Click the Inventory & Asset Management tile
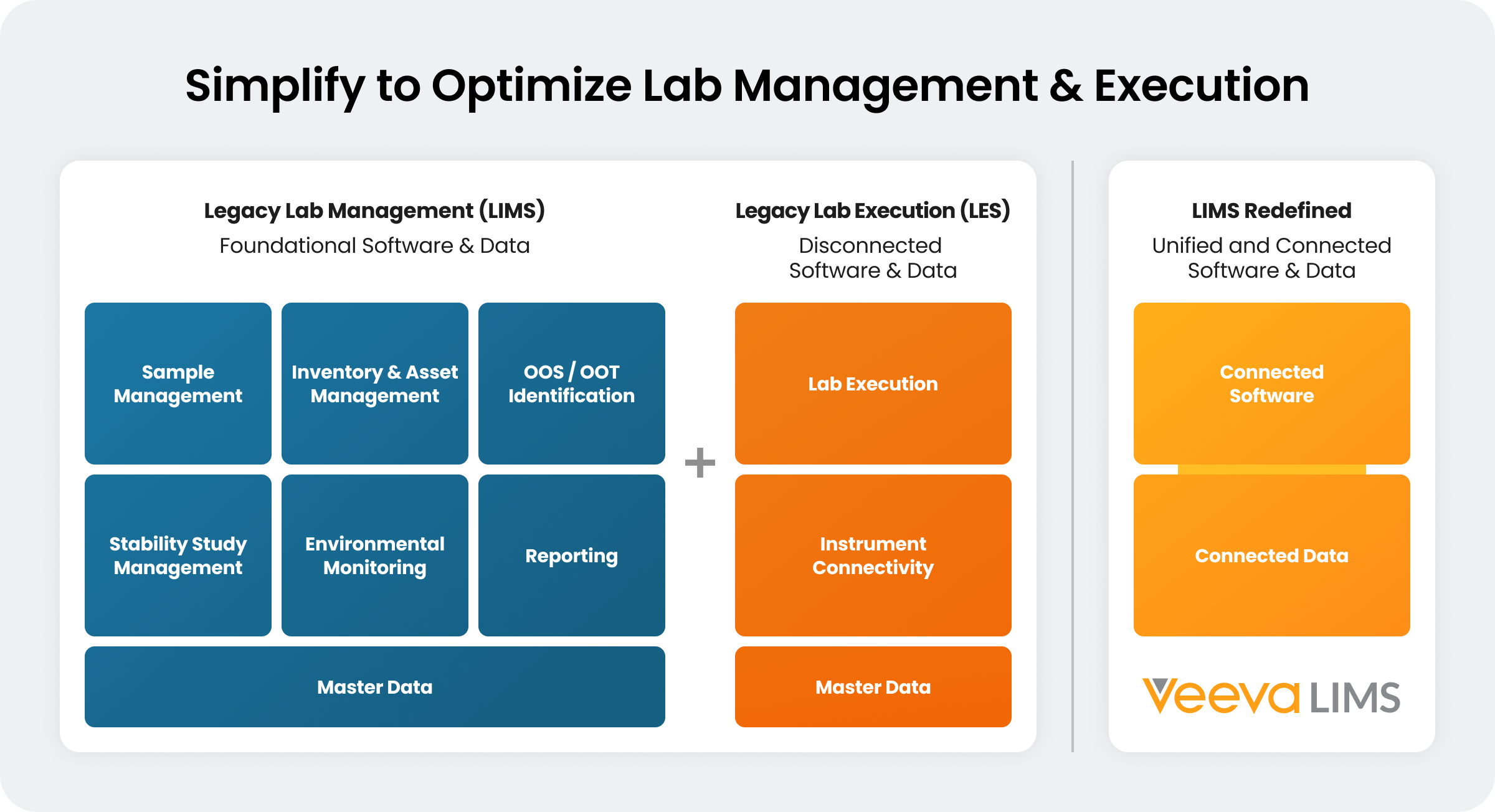Image resolution: width=1495 pixels, height=812 pixels. point(375,384)
